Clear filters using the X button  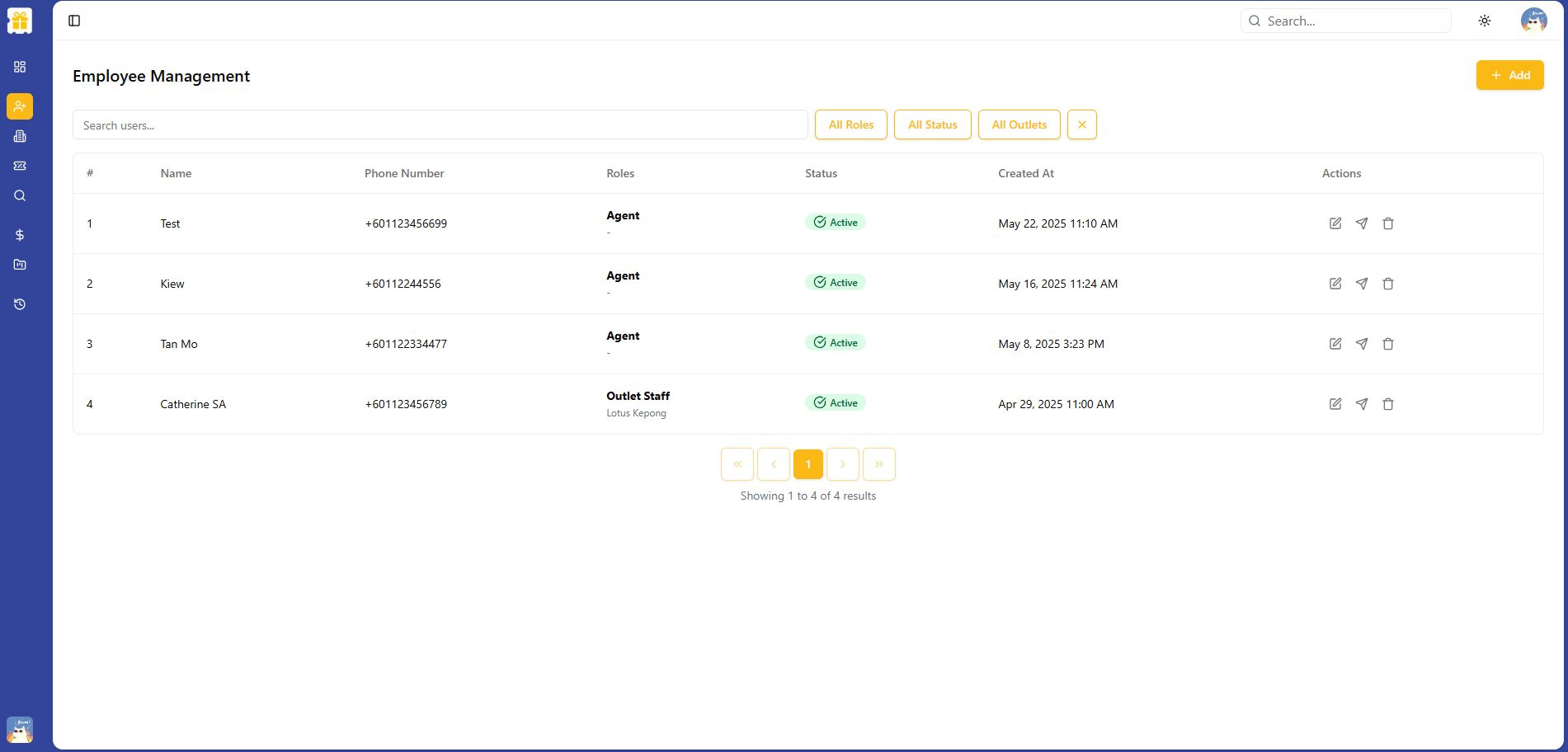tap(1081, 125)
